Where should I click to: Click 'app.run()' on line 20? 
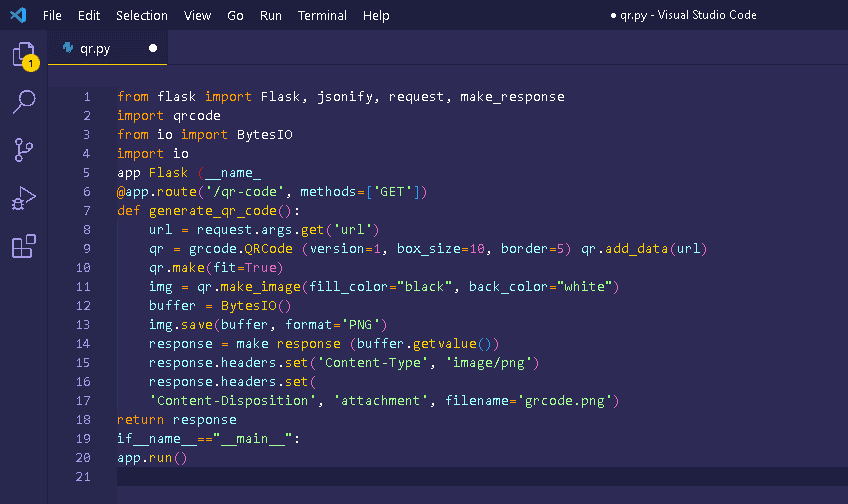(x=152, y=458)
